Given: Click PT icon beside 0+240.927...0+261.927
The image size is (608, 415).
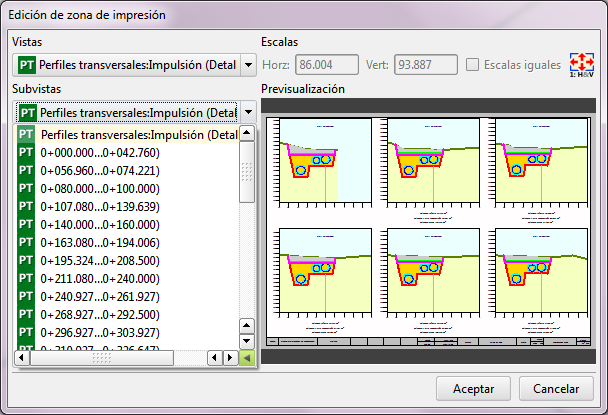Looking at the screenshot, I should click(x=27, y=296).
